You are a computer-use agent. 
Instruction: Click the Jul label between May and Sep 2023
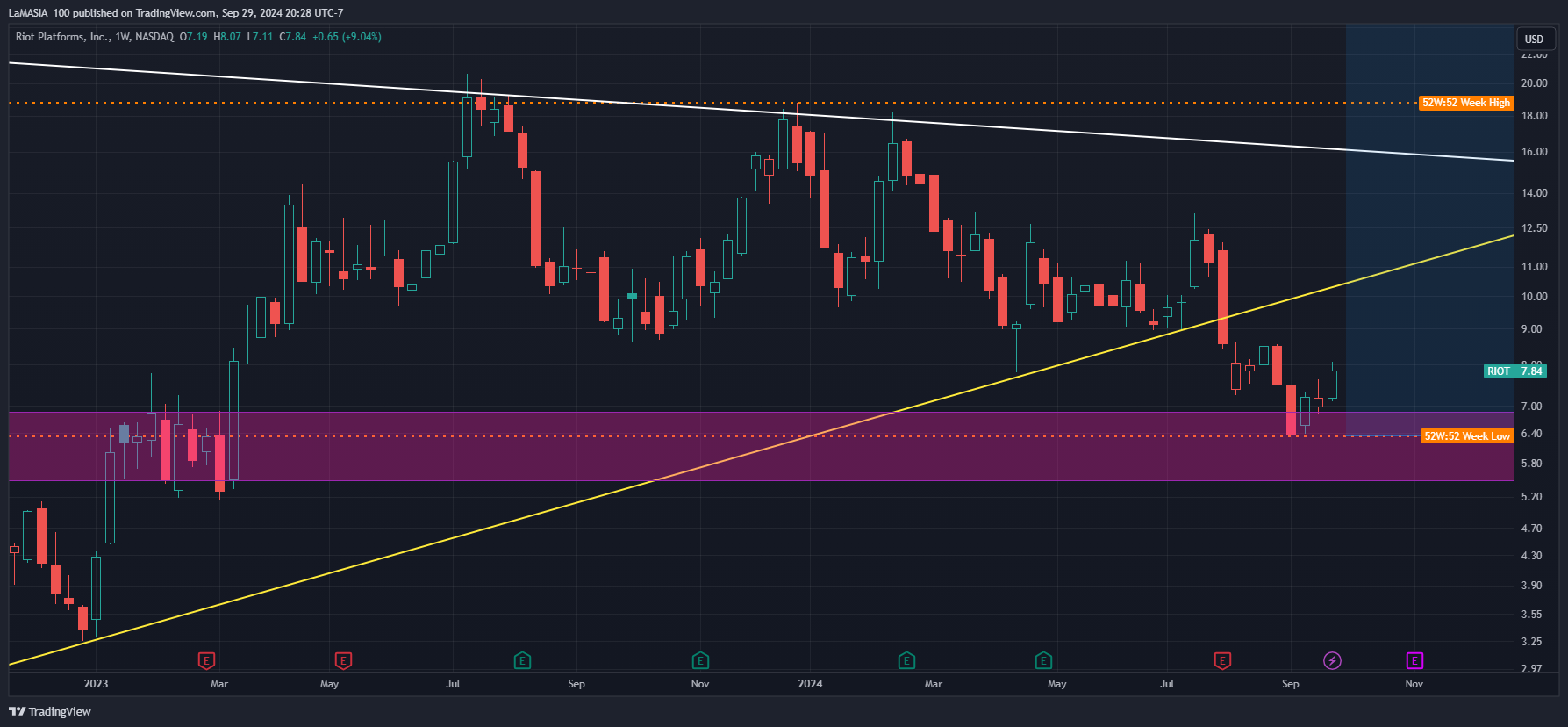453,684
